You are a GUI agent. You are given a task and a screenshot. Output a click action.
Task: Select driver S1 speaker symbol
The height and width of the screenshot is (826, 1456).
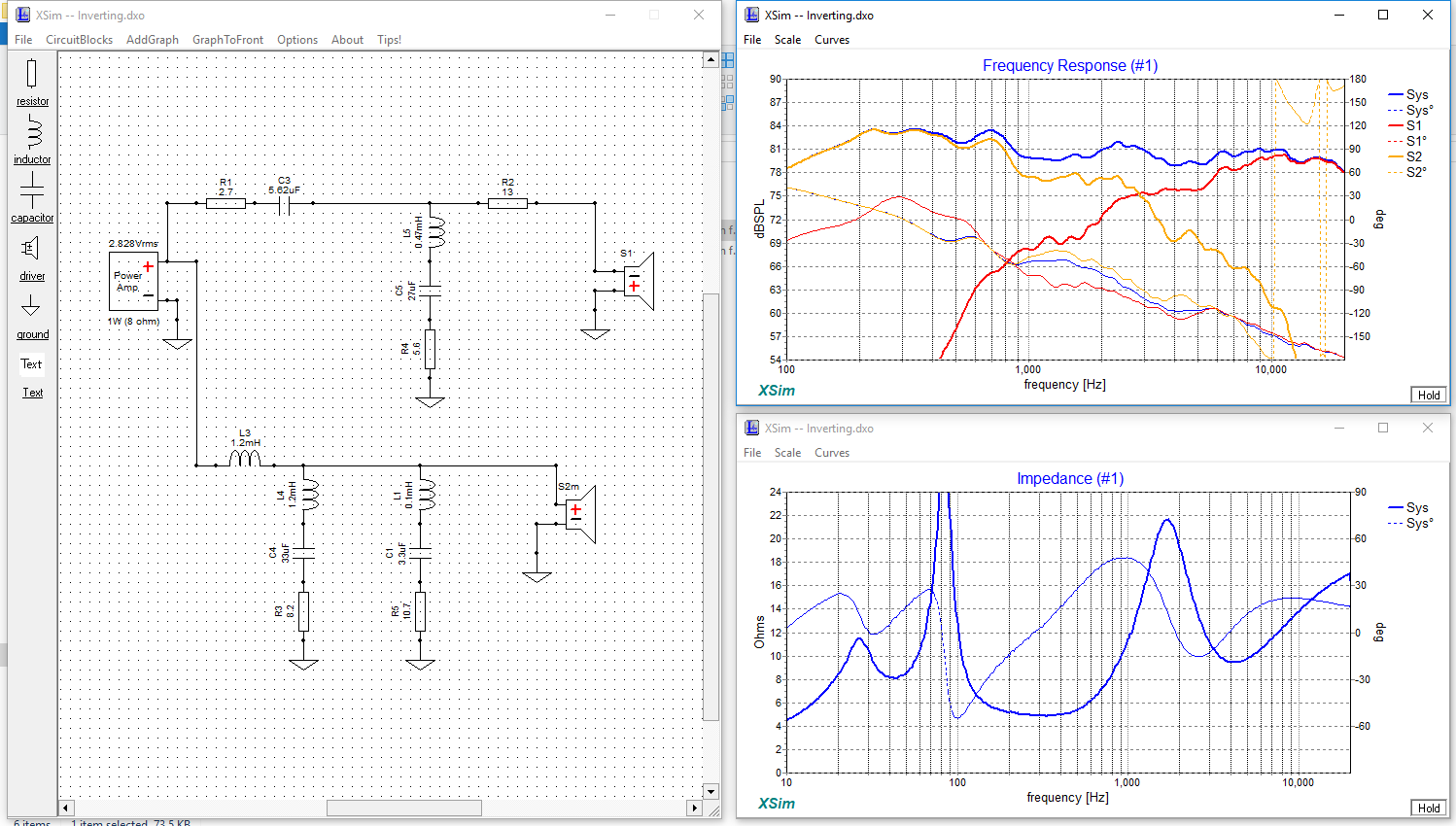pyautogui.click(x=638, y=281)
